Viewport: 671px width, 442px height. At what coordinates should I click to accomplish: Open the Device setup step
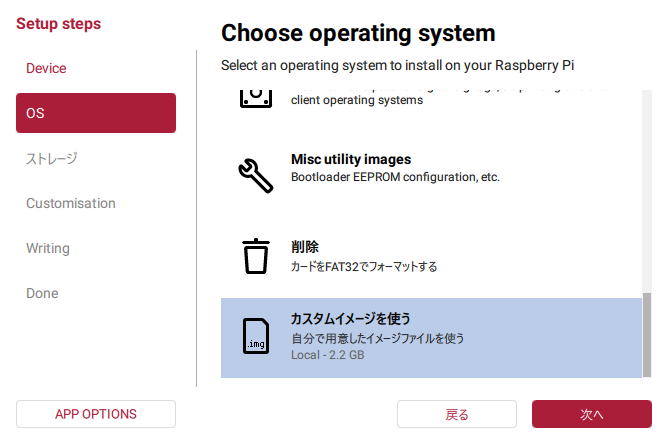tap(46, 68)
